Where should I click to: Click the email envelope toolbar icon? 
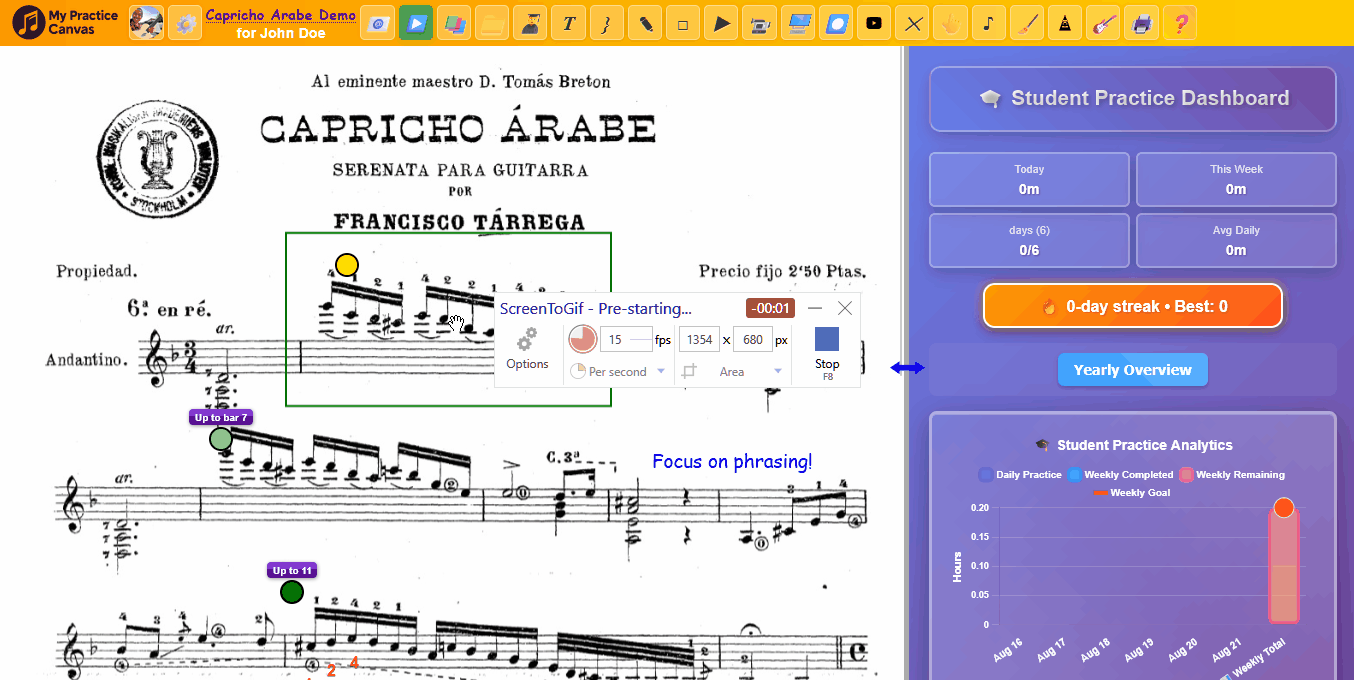point(376,22)
